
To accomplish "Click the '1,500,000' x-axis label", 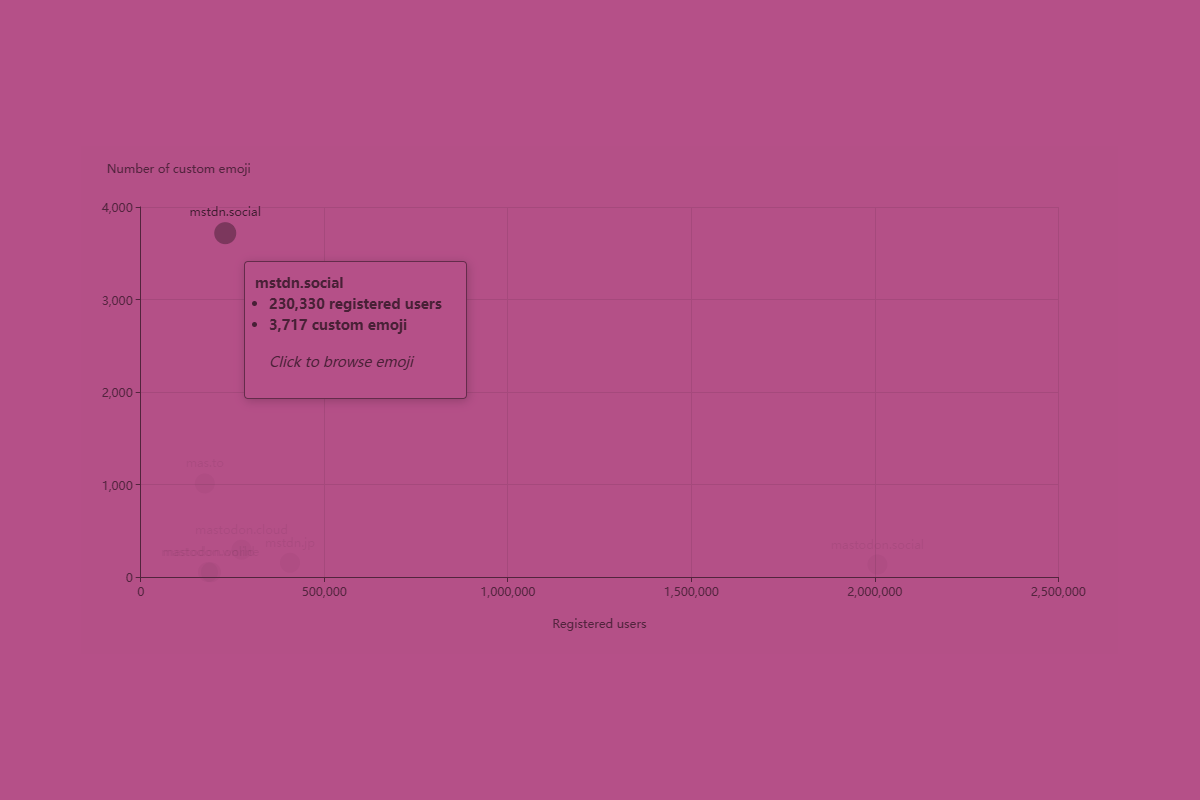I will (x=691, y=592).
